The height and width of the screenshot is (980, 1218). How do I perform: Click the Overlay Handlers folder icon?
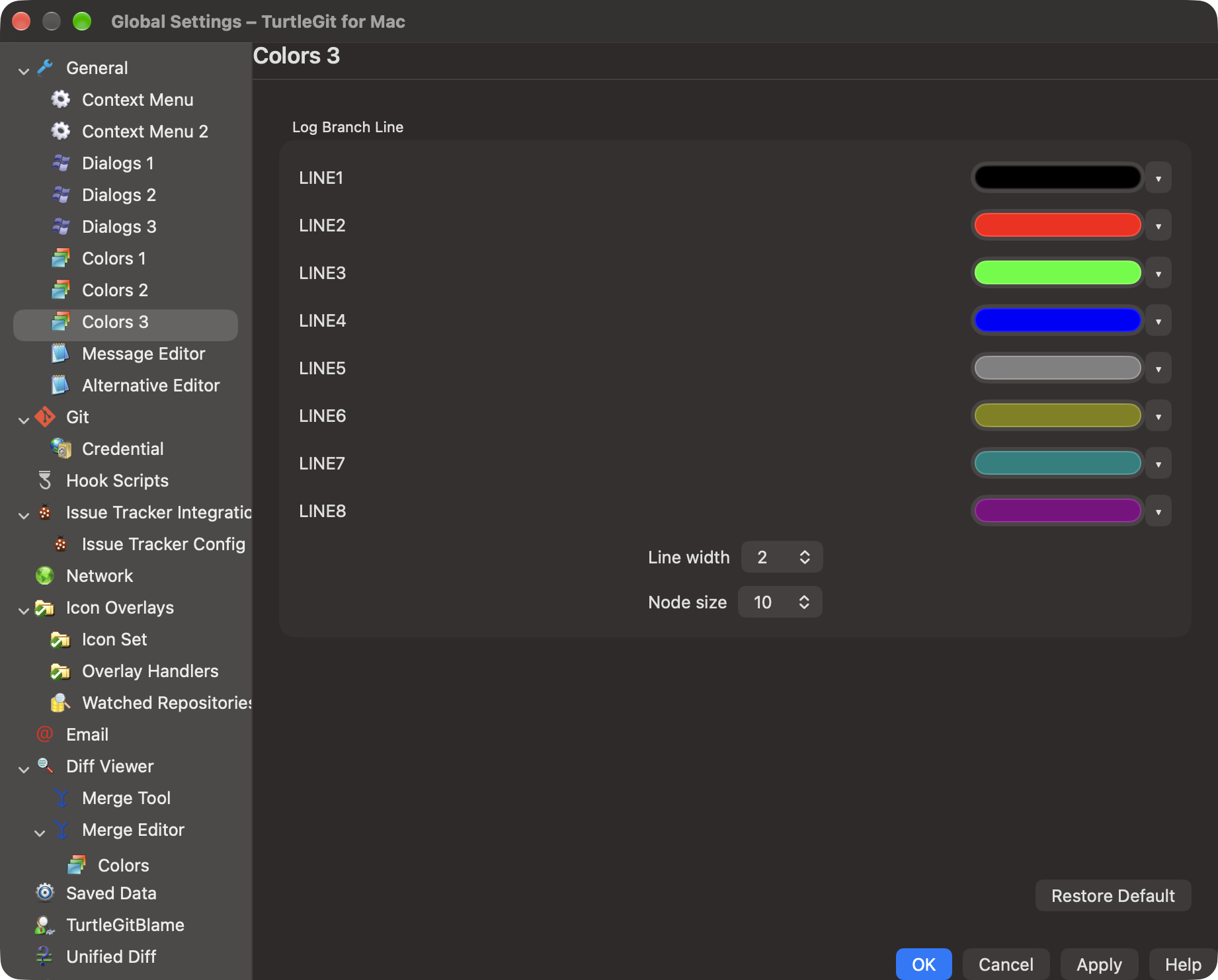pos(61,671)
